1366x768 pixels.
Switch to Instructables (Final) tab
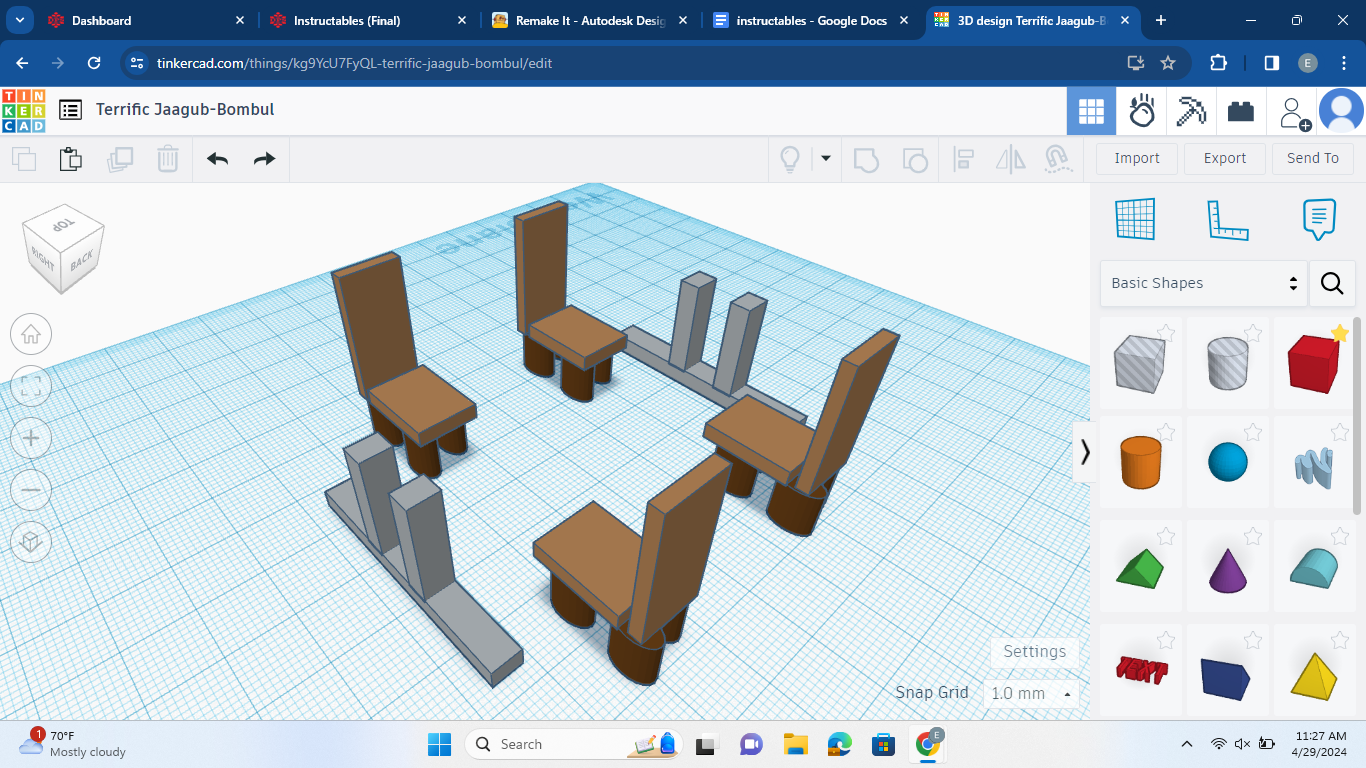[370, 20]
